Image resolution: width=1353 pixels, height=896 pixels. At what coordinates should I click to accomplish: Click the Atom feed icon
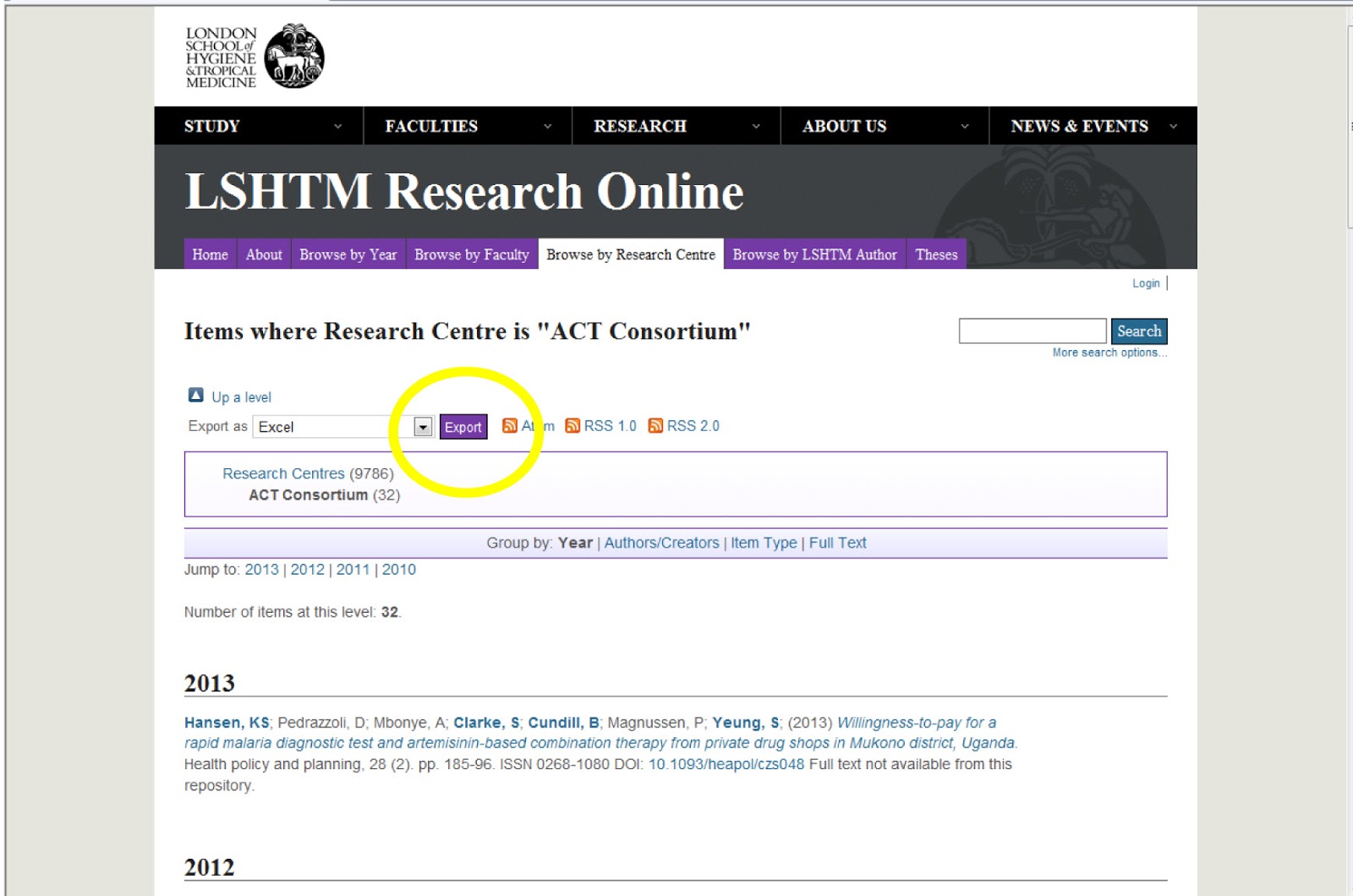click(509, 425)
